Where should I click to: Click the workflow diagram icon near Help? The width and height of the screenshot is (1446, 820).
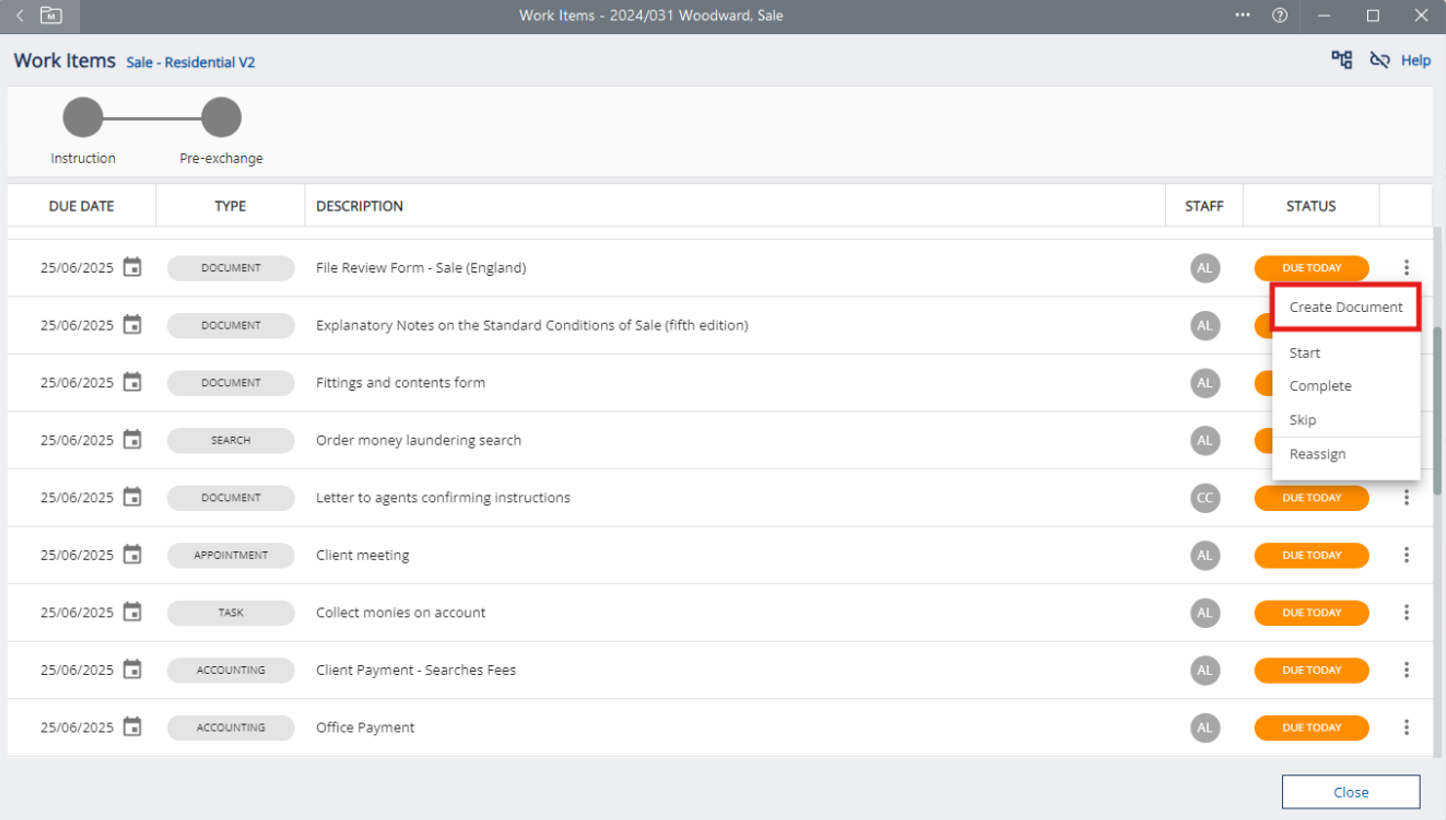point(1341,60)
